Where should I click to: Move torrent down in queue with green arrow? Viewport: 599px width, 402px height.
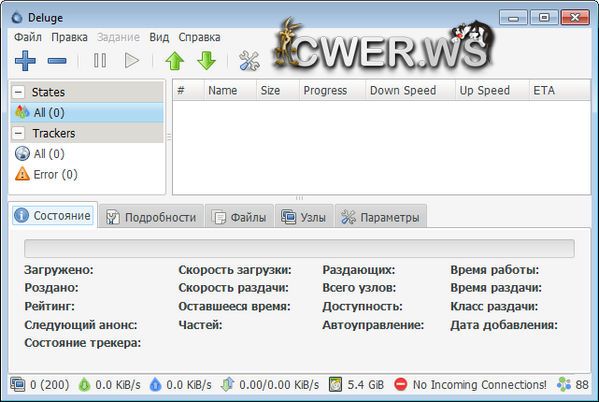(207, 61)
